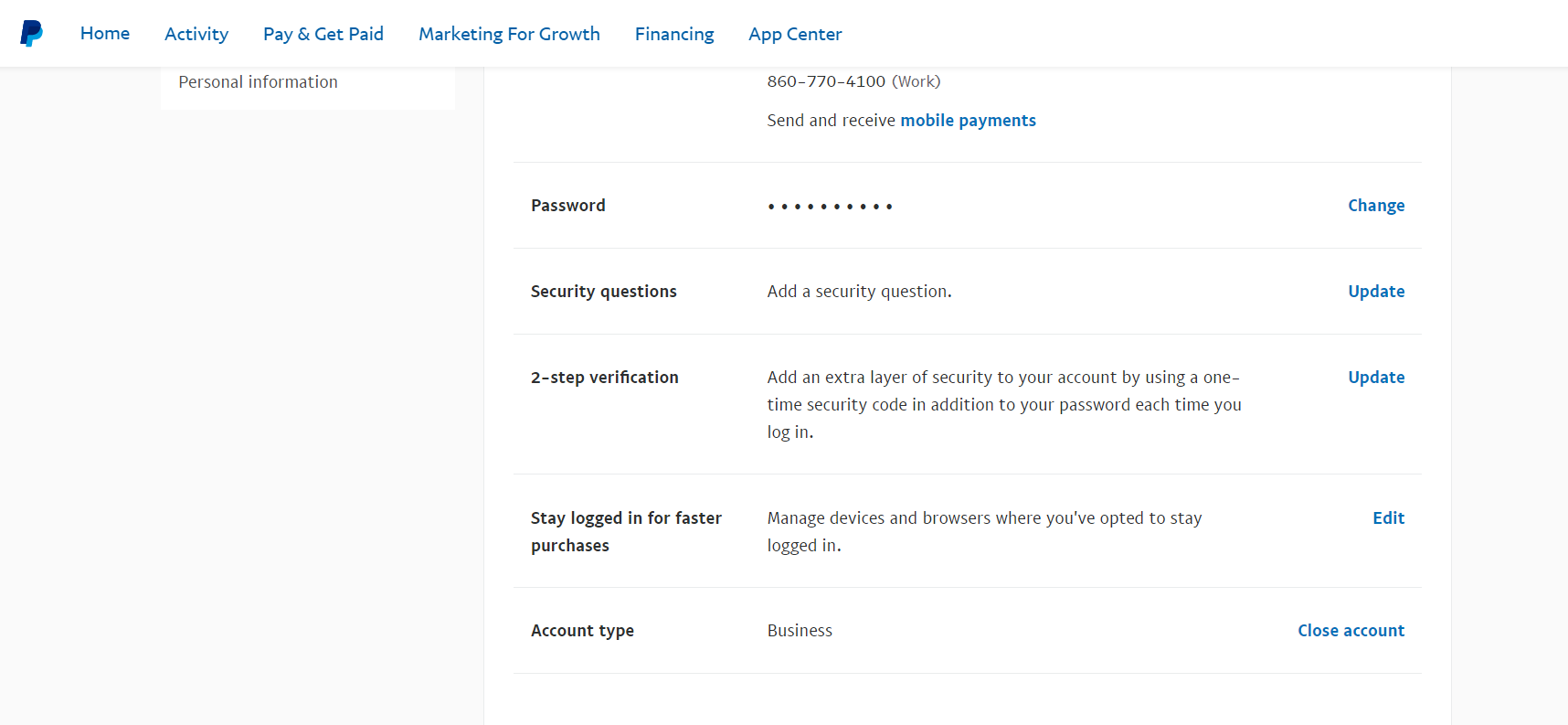This screenshot has width=1568, height=725.
Task: Go to the Home menu
Action: pyautogui.click(x=105, y=34)
